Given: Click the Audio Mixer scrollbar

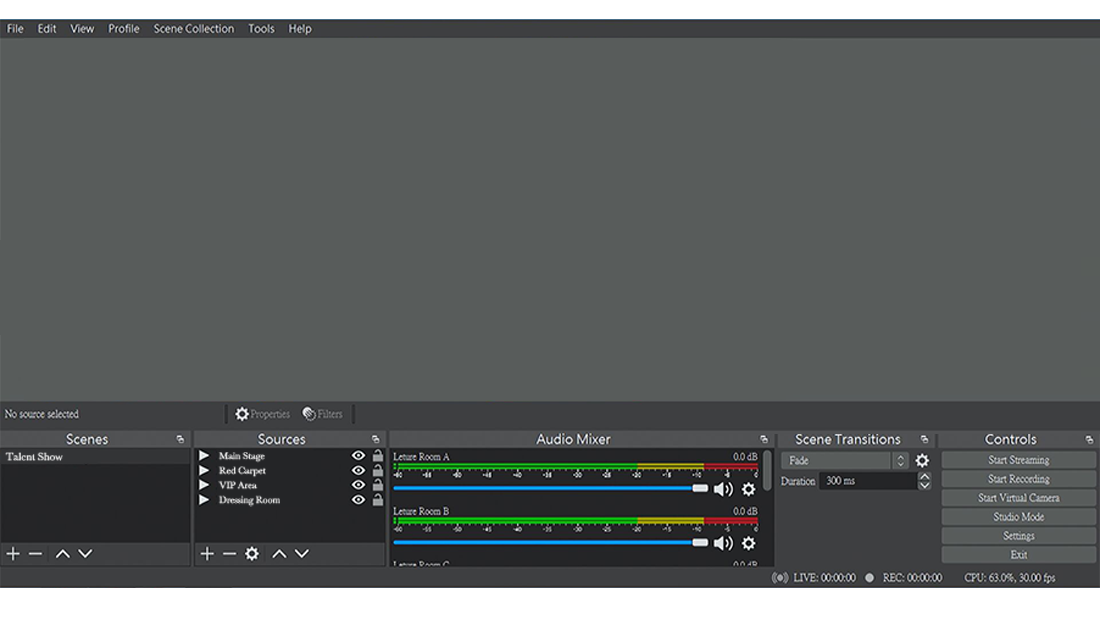Looking at the screenshot, I should 767,470.
